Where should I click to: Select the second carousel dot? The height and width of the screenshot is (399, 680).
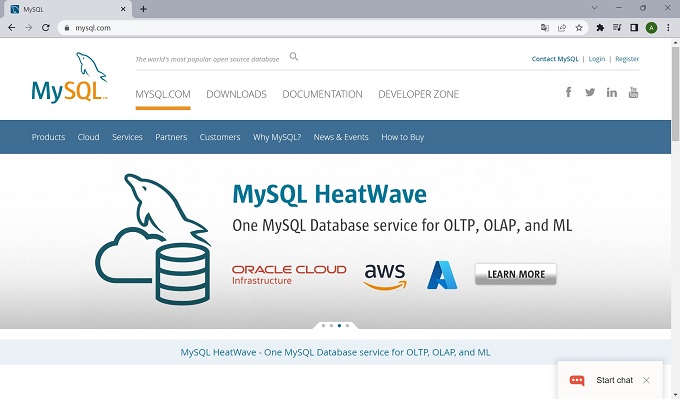331,325
